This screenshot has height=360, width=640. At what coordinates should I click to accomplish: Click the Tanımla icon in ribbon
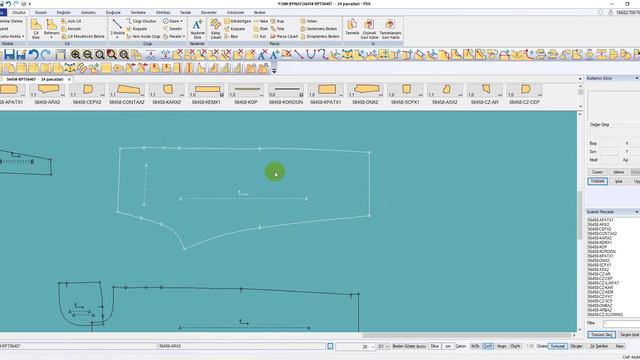tap(352, 27)
